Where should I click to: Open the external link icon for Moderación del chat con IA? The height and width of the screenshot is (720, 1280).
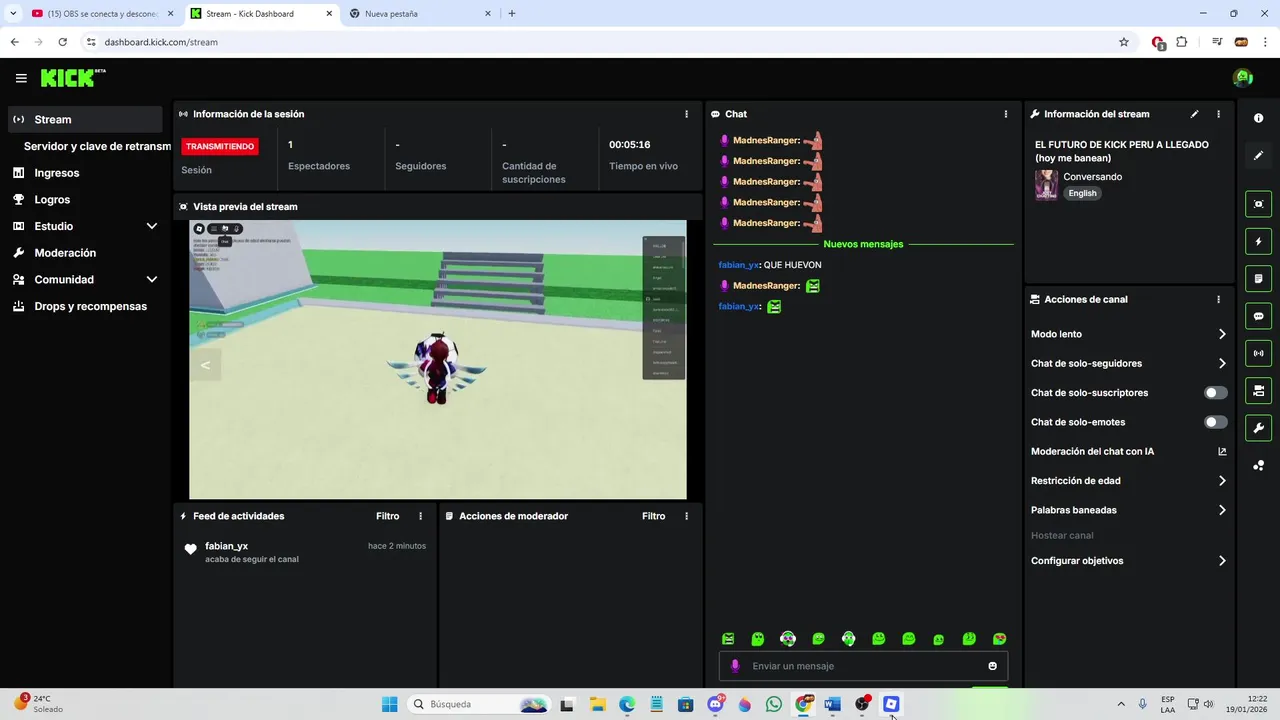pos(1222,452)
